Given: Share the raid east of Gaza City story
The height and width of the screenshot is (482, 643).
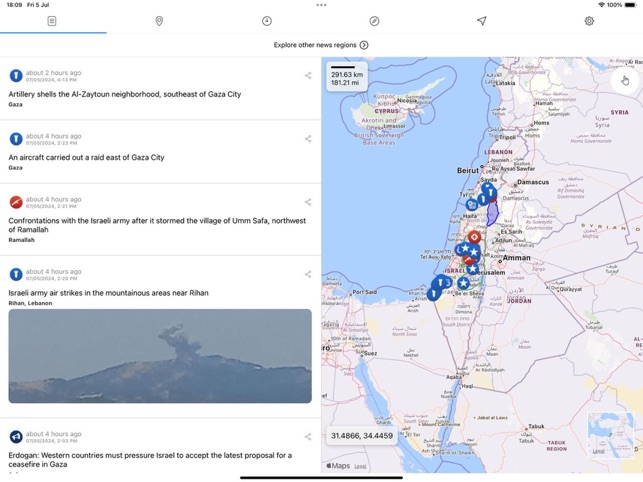Looking at the screenshot, I should (308, 139).
